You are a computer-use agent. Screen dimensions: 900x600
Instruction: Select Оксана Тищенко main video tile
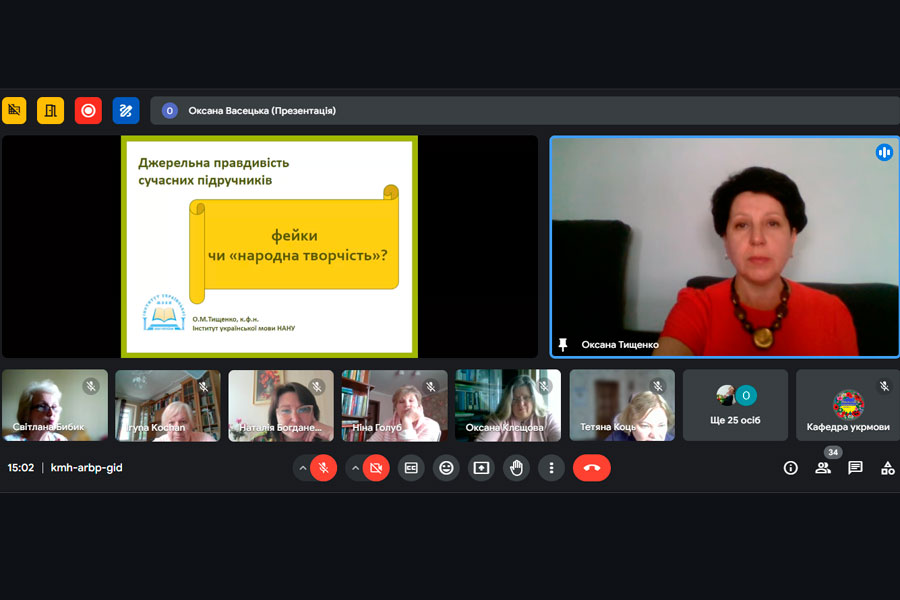tap(724, 247)
